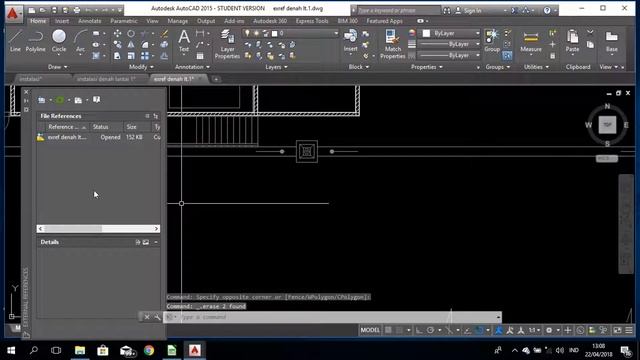The height and width of the screenshot is (360, 640).
Task: Activate the Move tool in Modify panel
Action: (x=117, y=33)
